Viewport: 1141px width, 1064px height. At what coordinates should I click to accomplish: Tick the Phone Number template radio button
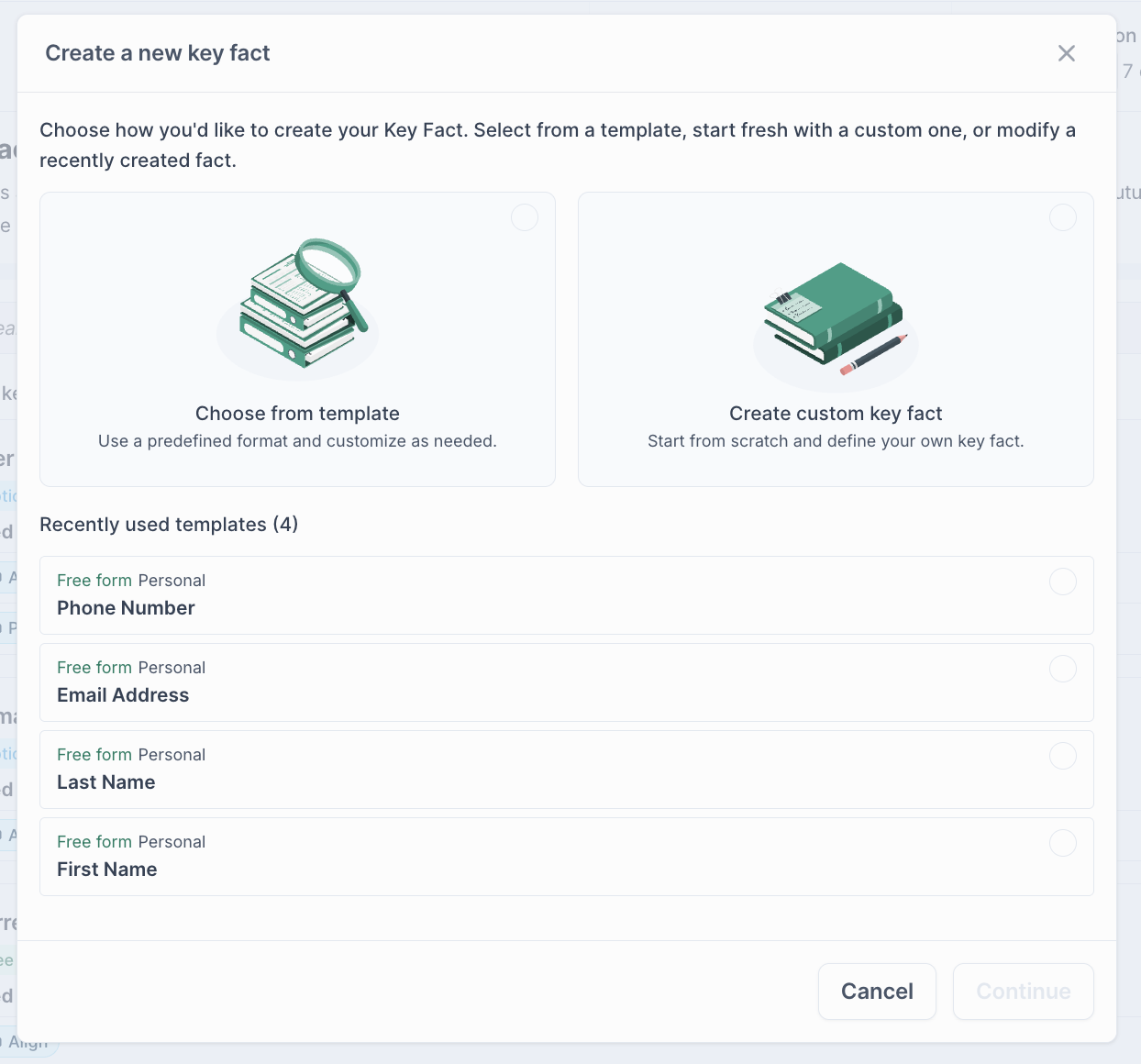coord(1063,582)
